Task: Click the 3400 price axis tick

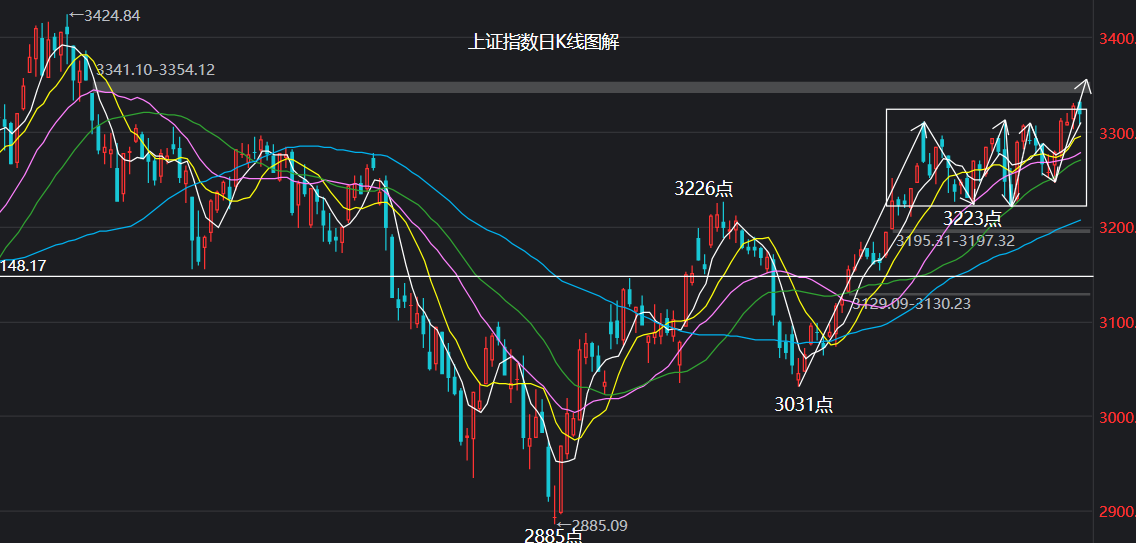Action: click(x=1116, y=39)
